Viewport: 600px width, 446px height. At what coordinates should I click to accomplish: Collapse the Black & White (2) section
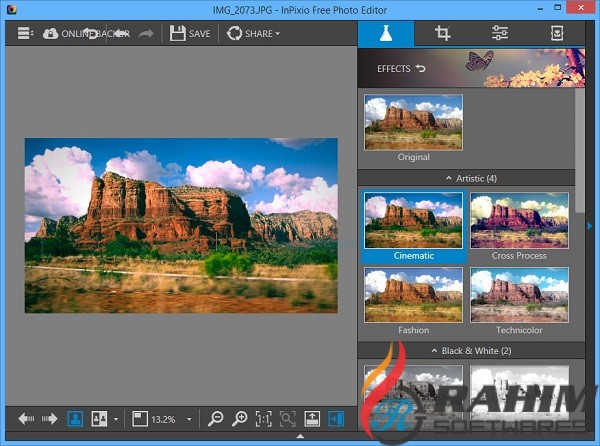[x=471, y=351]
